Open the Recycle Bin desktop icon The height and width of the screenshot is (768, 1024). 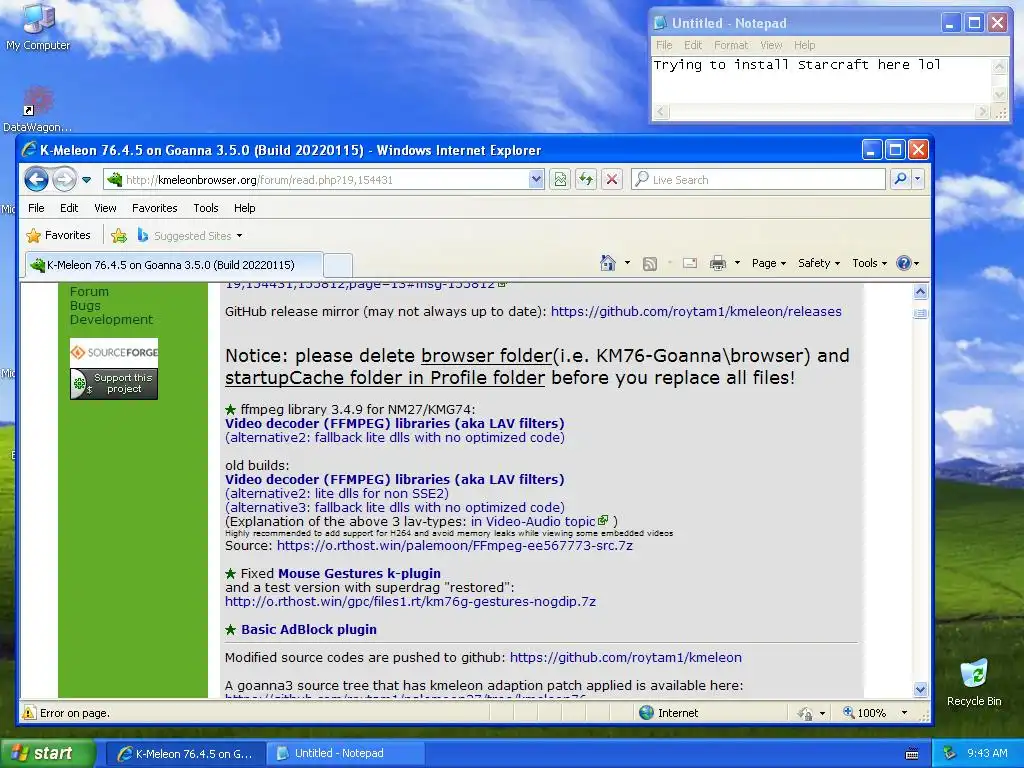(x=974, y=682)
